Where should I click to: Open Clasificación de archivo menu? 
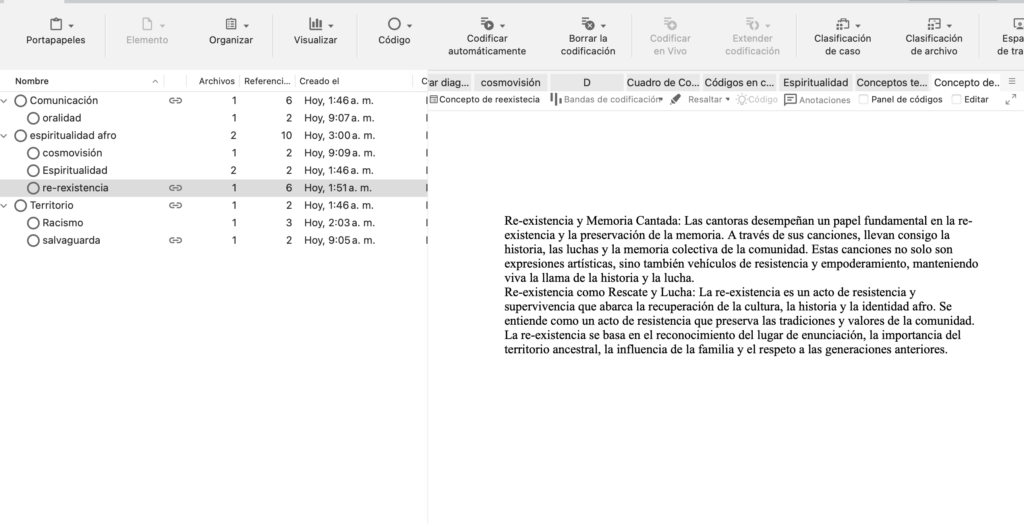point(934,37)
